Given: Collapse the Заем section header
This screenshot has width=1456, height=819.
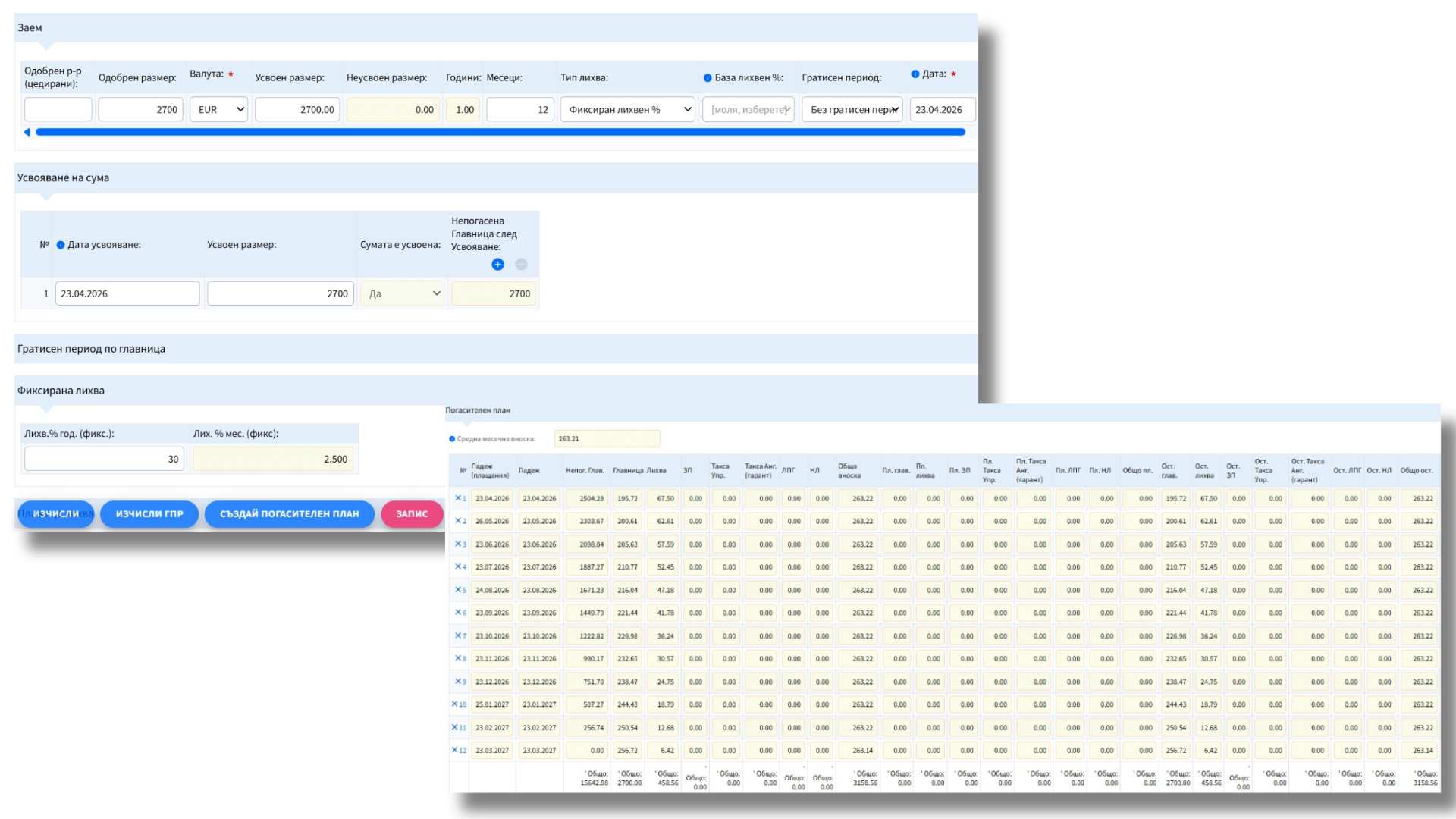Looking at the screenshot, I should point(496,27).
